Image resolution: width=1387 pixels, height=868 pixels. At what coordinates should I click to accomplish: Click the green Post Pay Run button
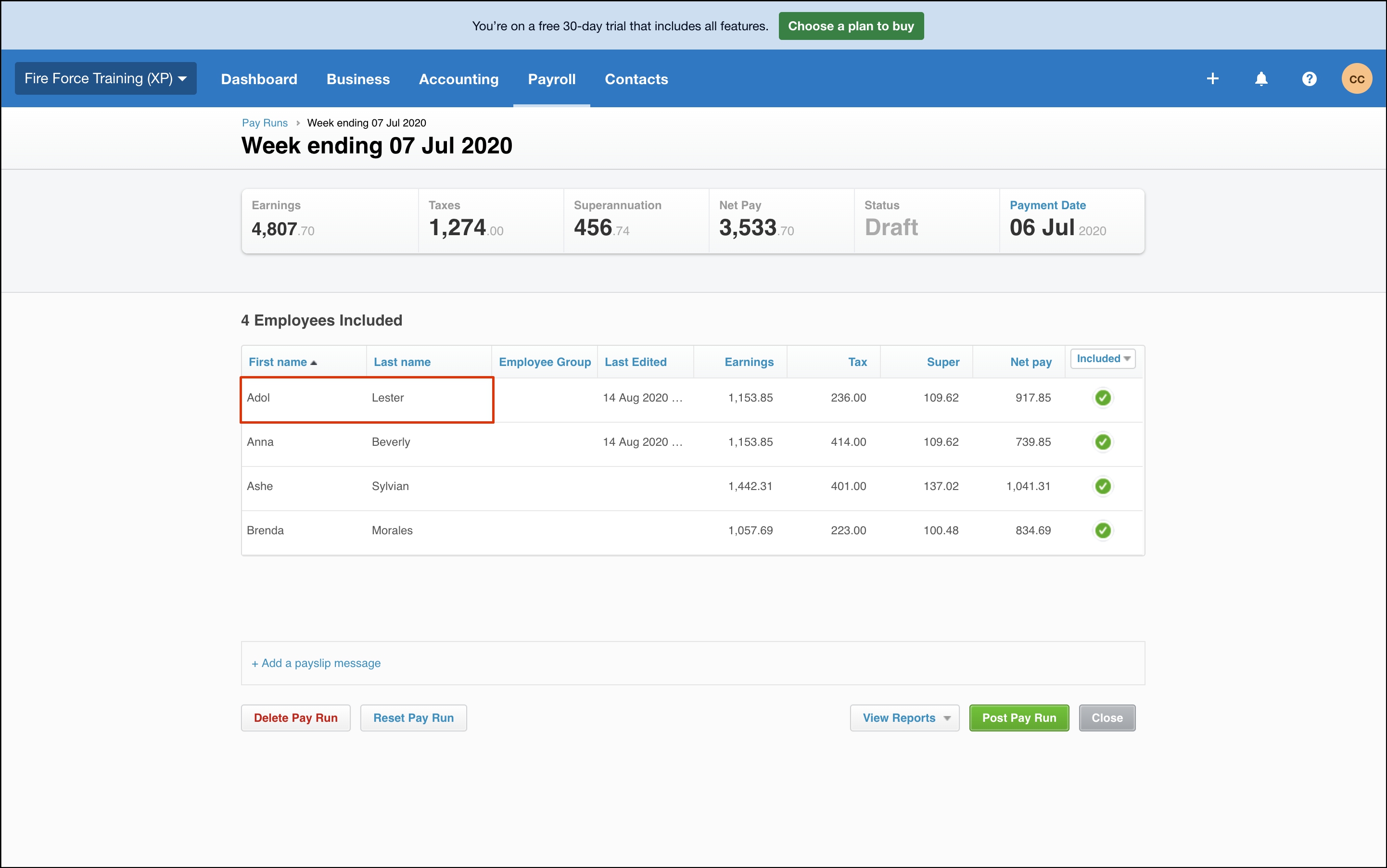coord(1020,717)
